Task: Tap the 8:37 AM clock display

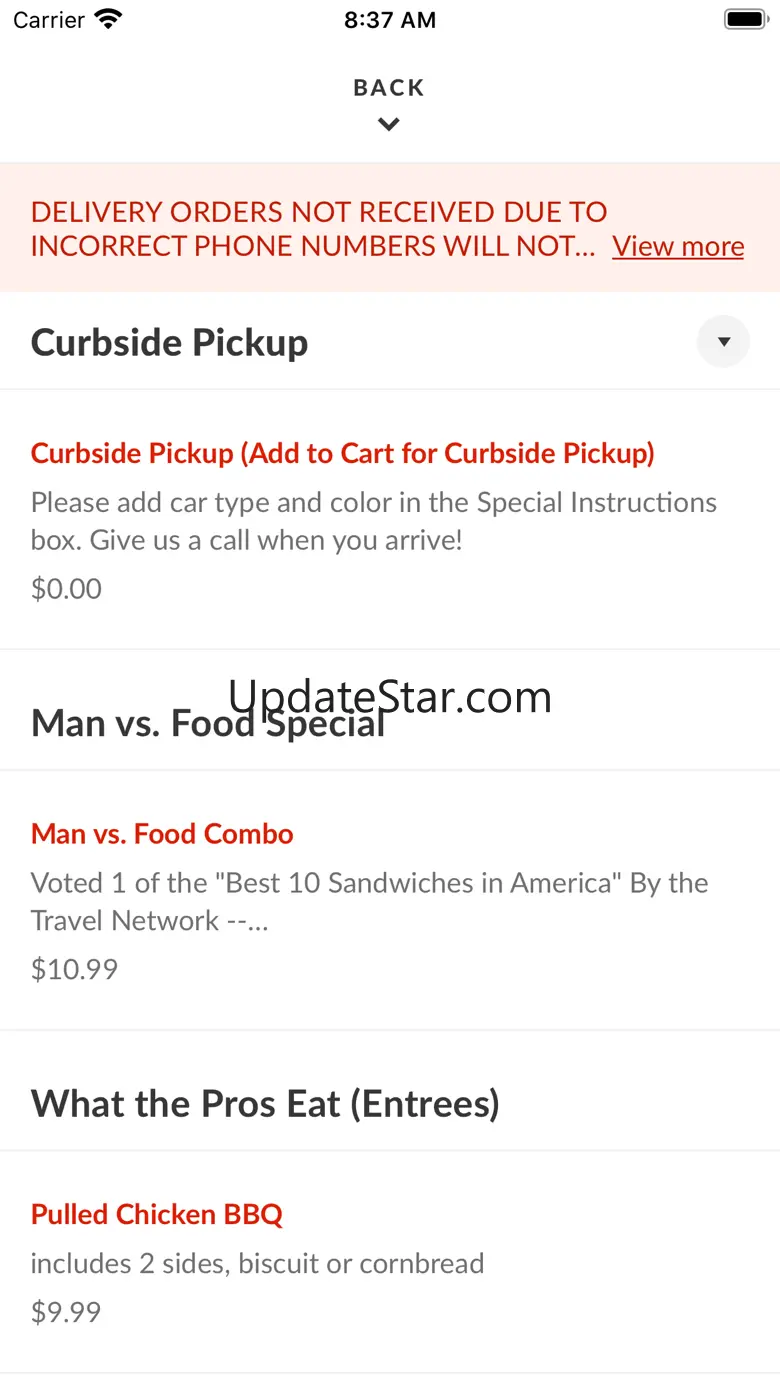Action: 390,20
